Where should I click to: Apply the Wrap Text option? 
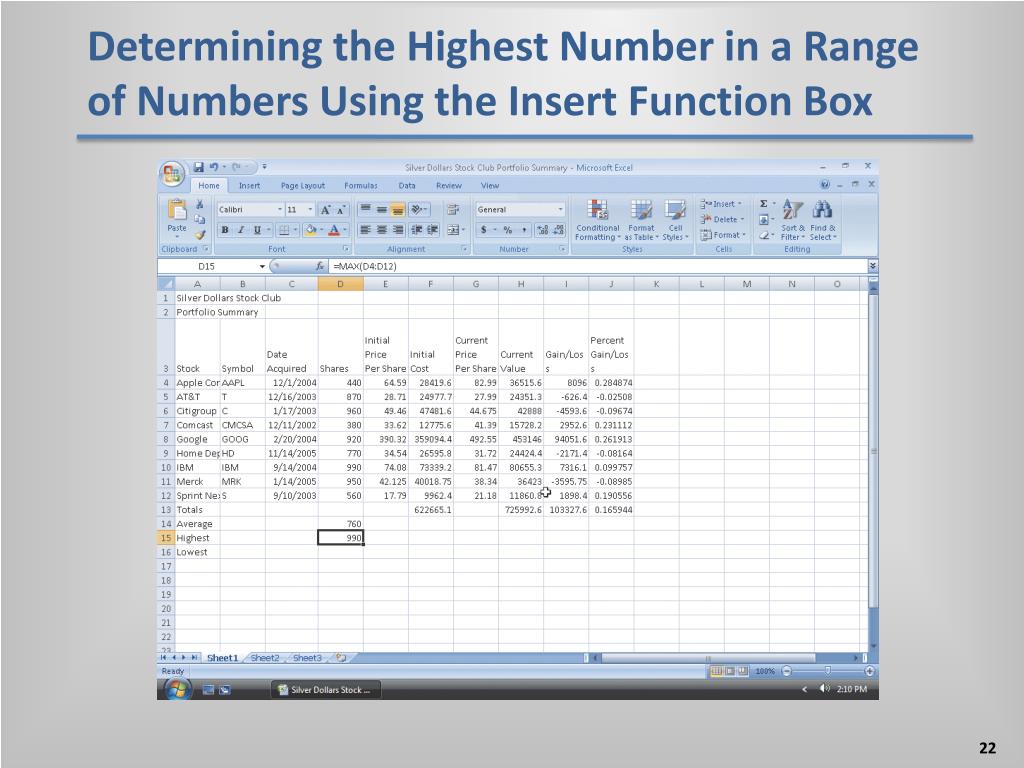coord(453,210)
